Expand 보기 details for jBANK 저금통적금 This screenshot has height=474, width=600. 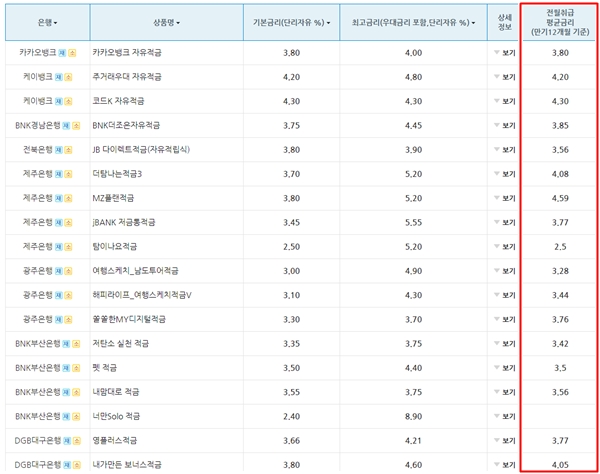click(x=505, y=222)
